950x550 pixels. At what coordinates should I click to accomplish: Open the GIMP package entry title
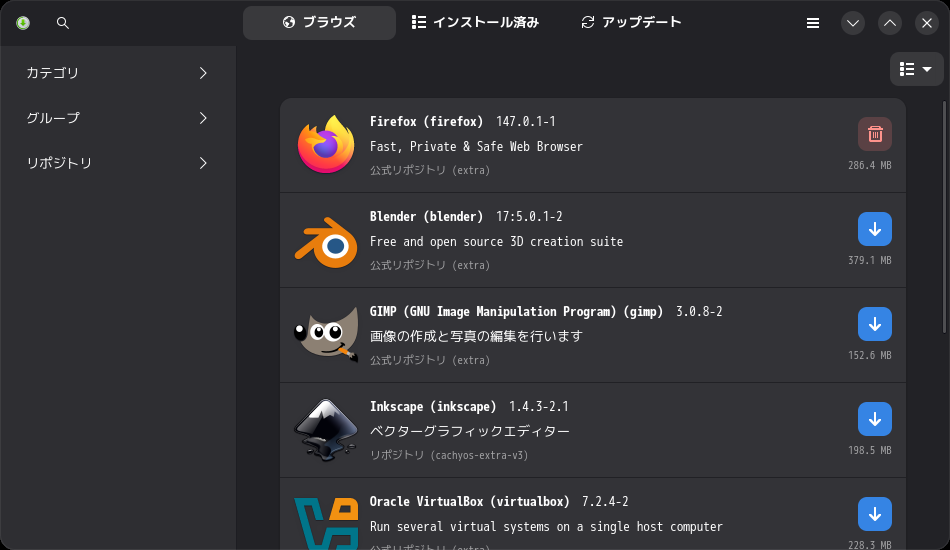click(515, 312)
